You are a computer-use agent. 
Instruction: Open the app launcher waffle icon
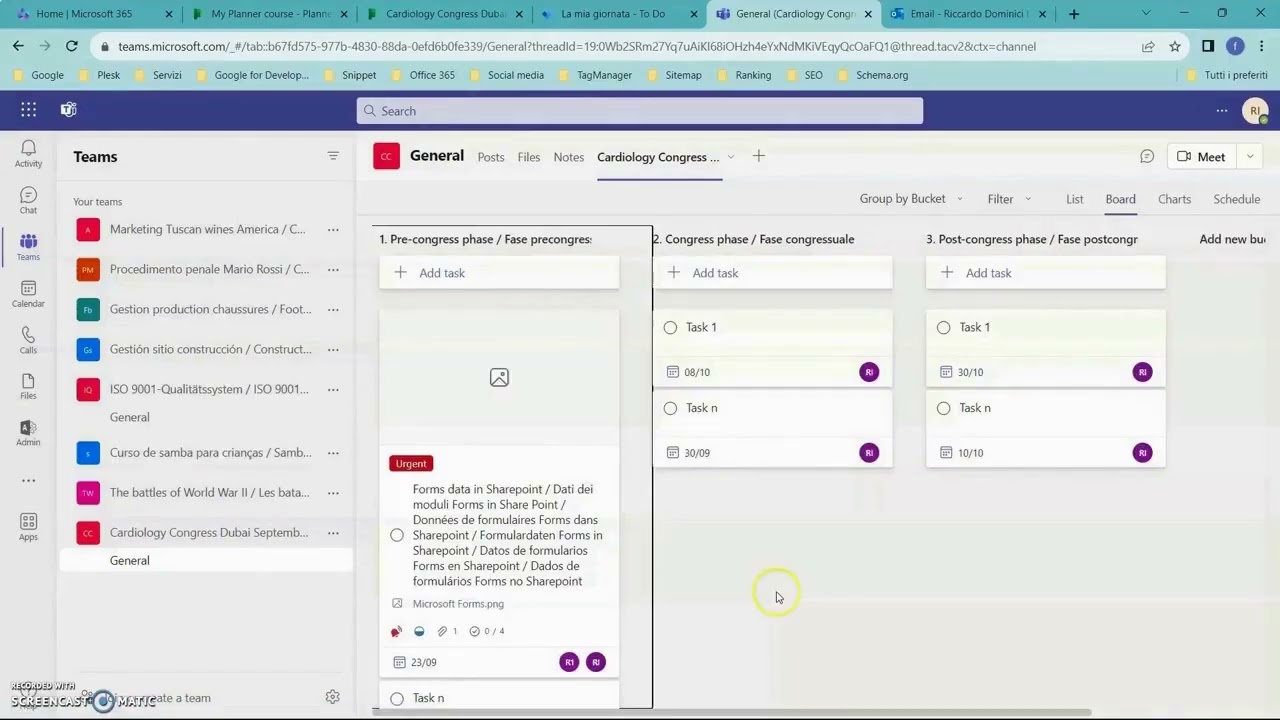[x=28, y=110]
